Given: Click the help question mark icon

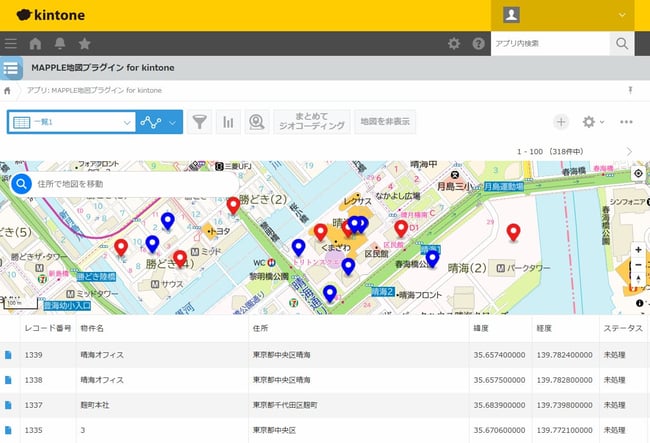Looking at the screenshot, I should coord(478,44).
